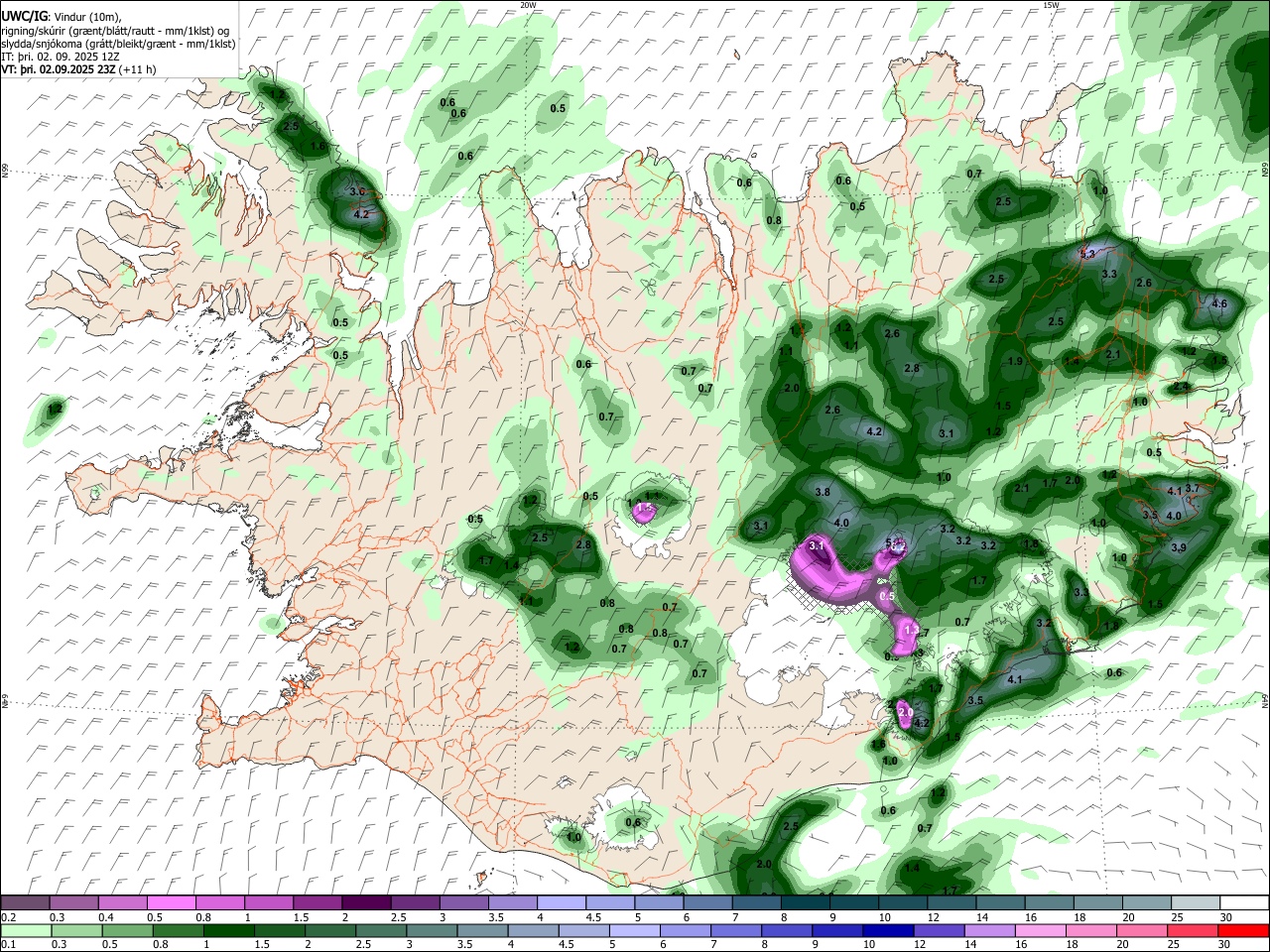Select the bright pink 0.5 snow legend swatch
This screenshot has width=1270, height=952.
point(171,903)
